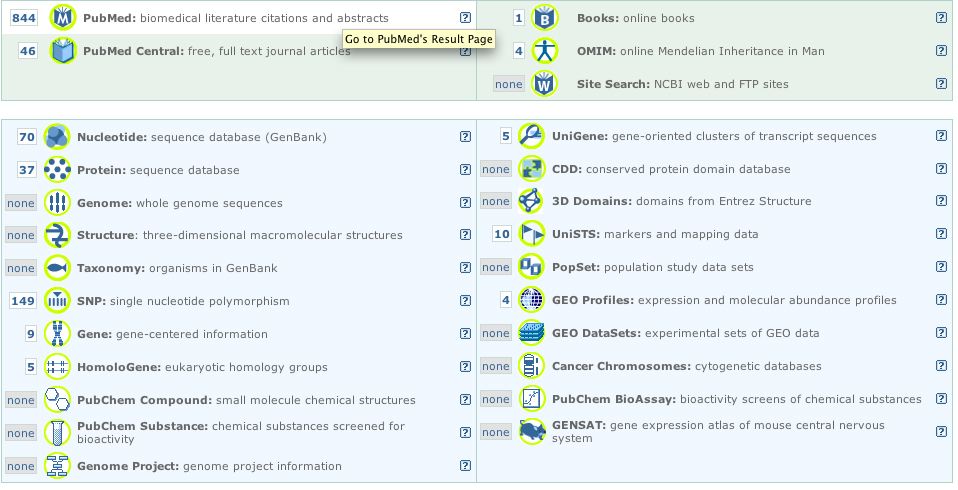958x490 pixels.
Task: Open the 37 Protein results
Action: 27,170
